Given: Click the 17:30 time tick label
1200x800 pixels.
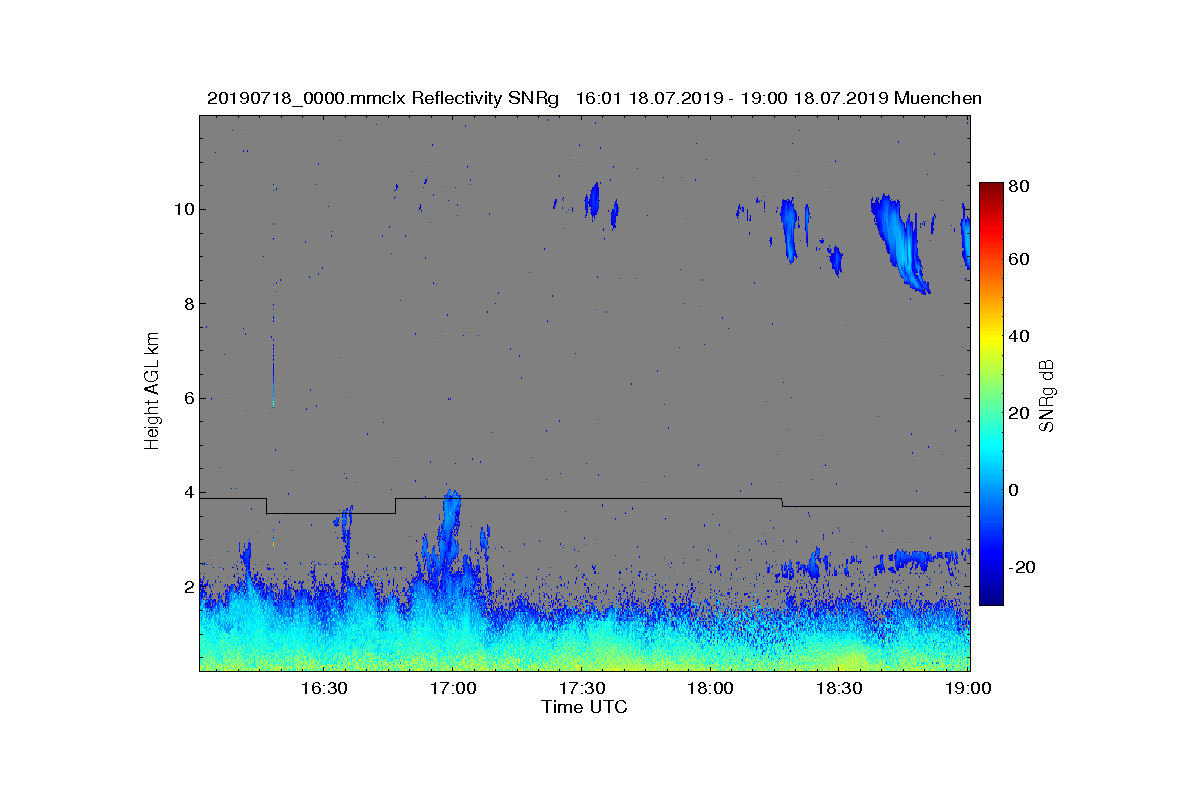Looking at the screenshot, I should point(581,688).
